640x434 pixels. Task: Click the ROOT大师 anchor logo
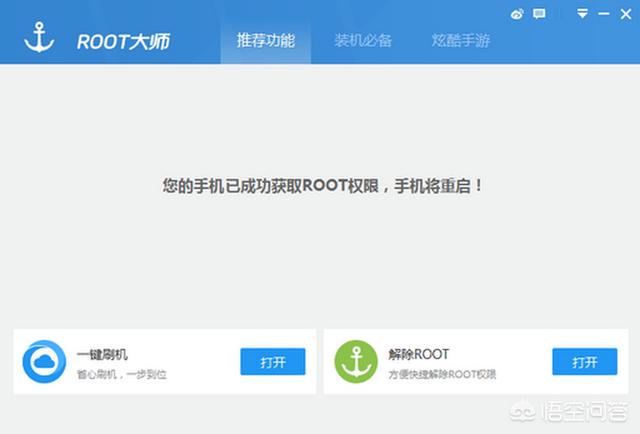point(39,37)
